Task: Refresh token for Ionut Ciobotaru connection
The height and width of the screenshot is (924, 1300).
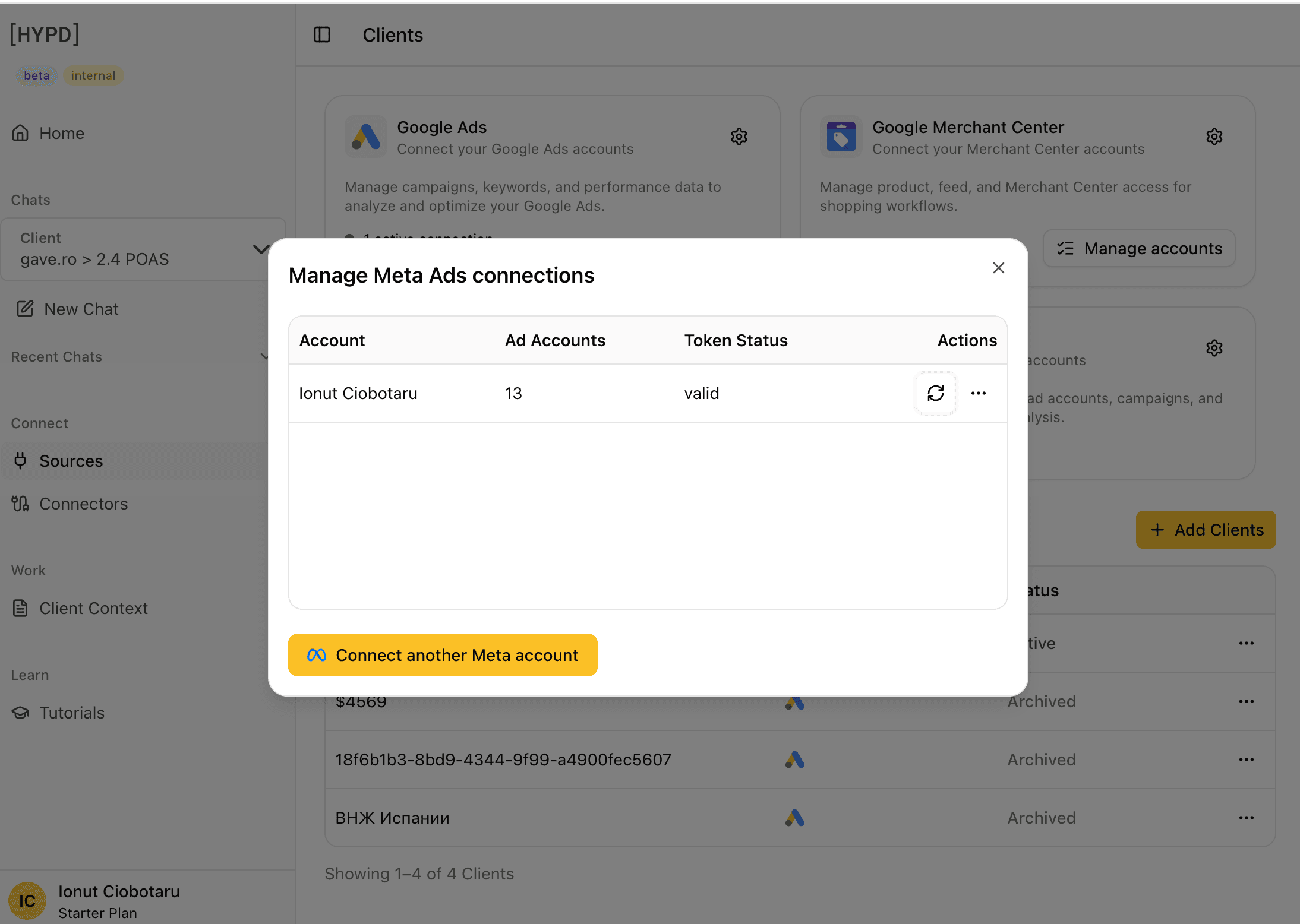Action: (936, 393)
